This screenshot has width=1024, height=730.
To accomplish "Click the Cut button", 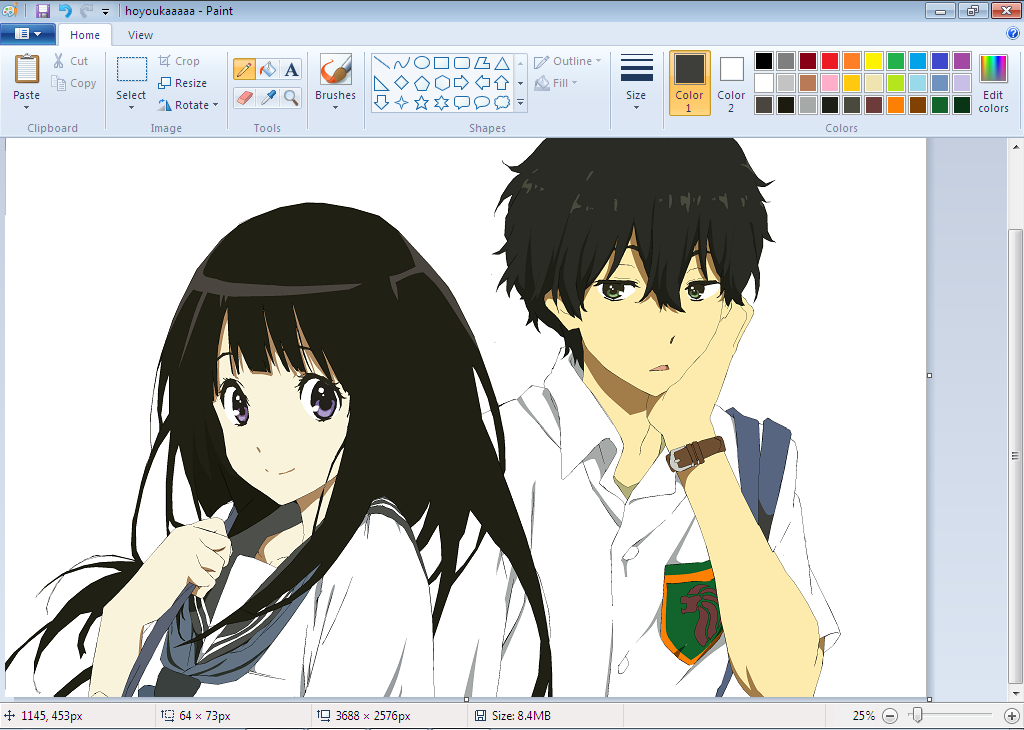I will coord(71,61).
